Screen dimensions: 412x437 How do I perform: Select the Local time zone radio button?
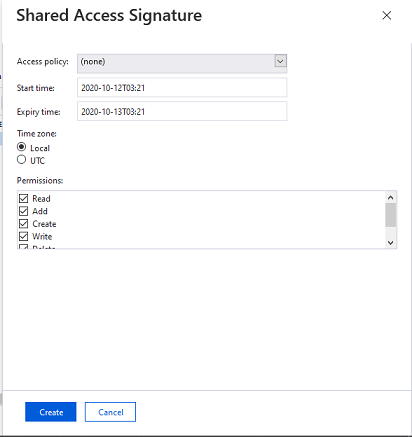22,147
